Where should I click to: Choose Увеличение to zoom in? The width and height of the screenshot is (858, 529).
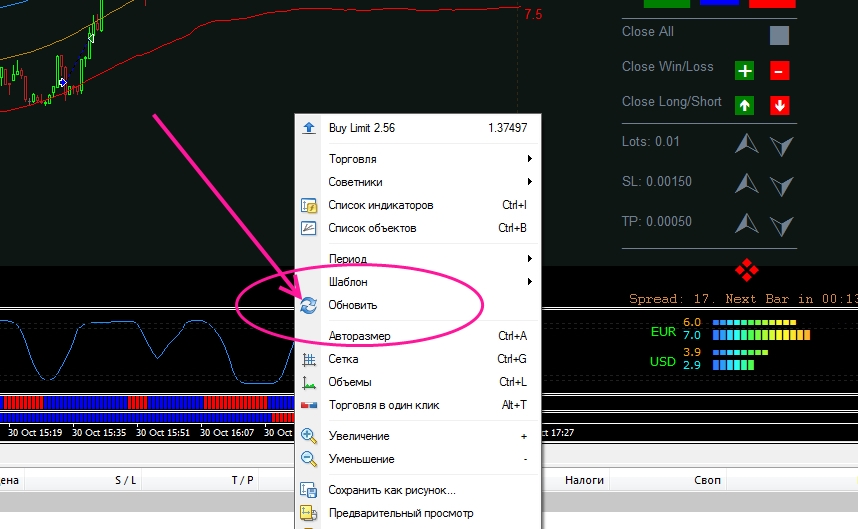pyautogui.click(x=418, y=436)
